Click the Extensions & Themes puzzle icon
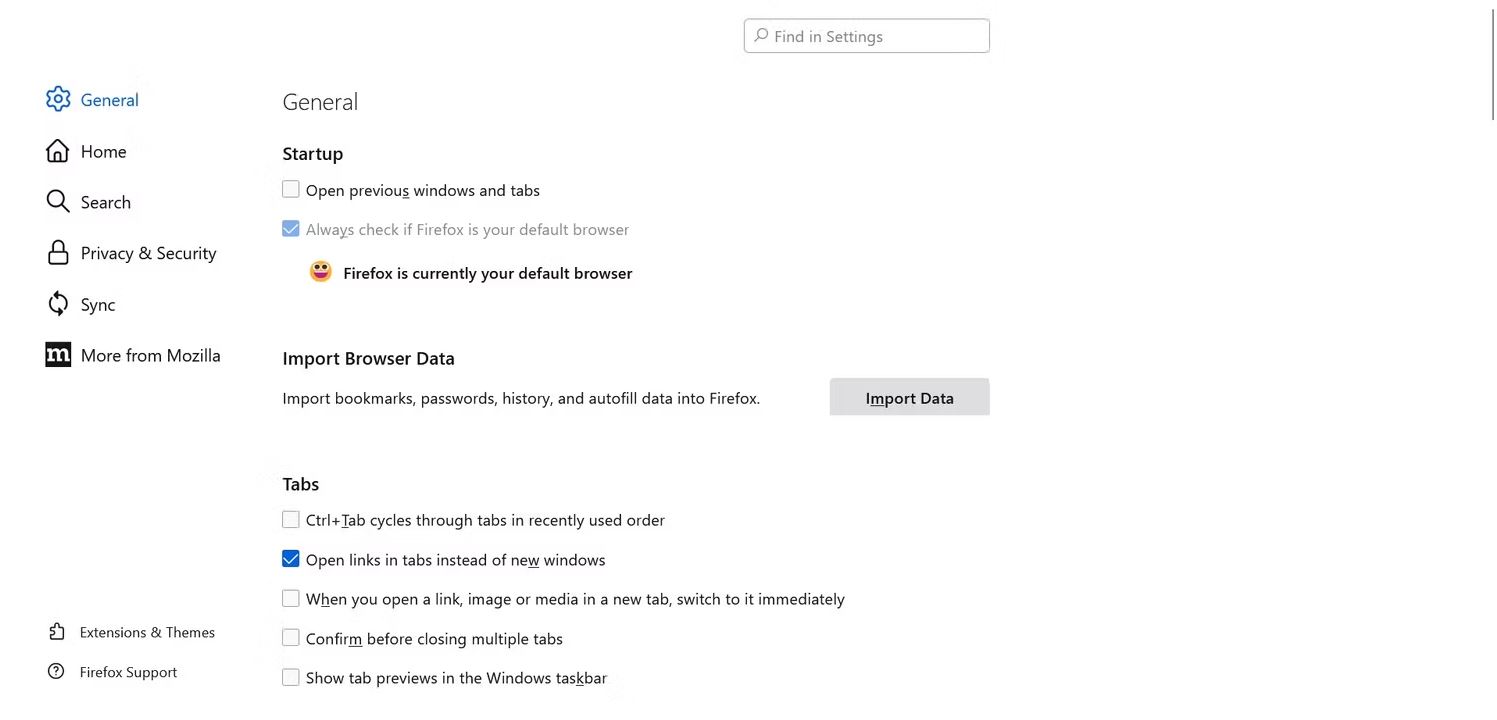1497x720 pixels. pos(56,632)
